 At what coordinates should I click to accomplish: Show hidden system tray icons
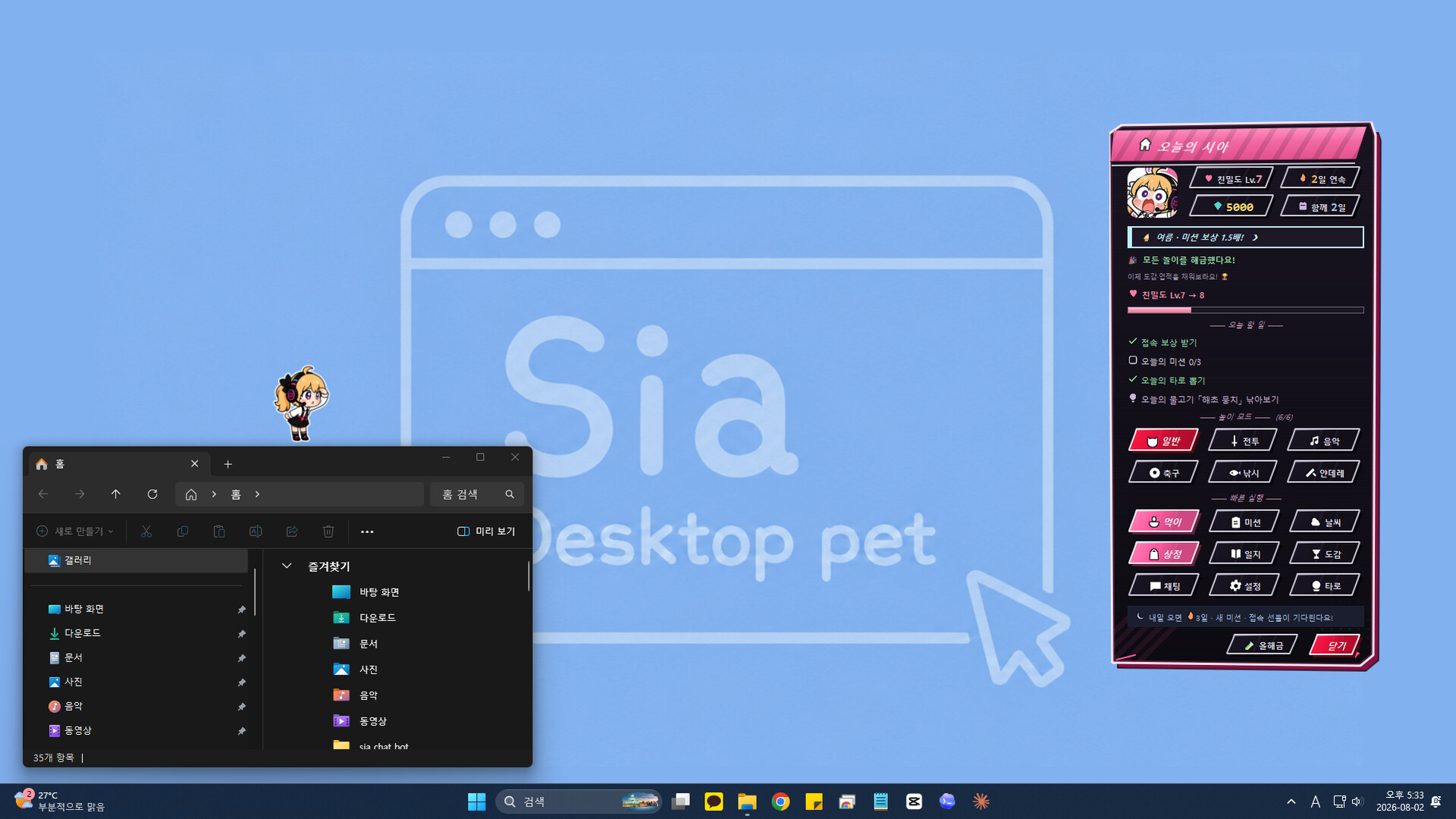[1291, 802]
